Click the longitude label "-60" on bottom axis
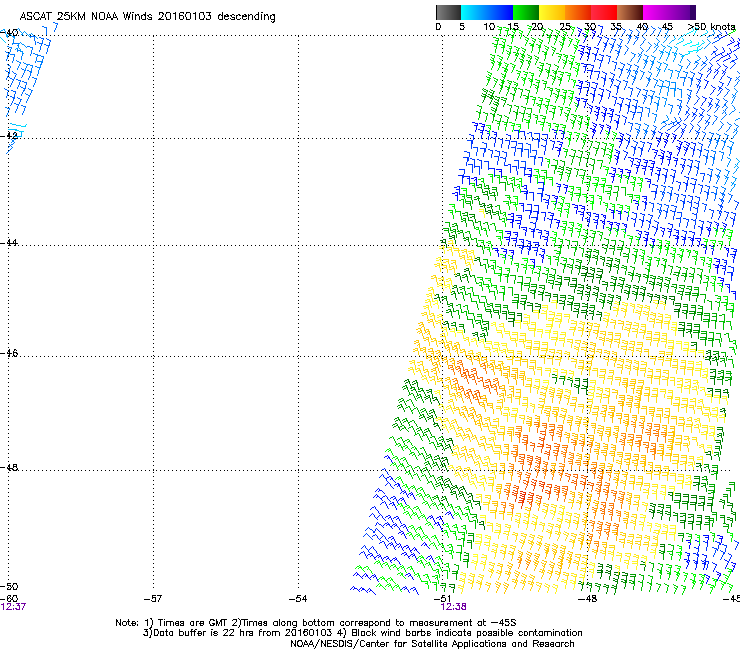 point(9,599)
